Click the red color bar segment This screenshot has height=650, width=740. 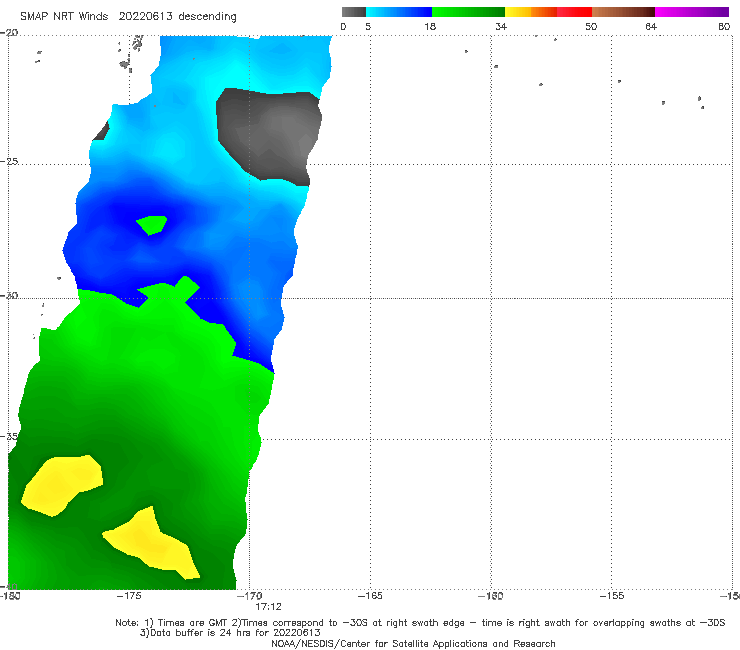(574, 12)
